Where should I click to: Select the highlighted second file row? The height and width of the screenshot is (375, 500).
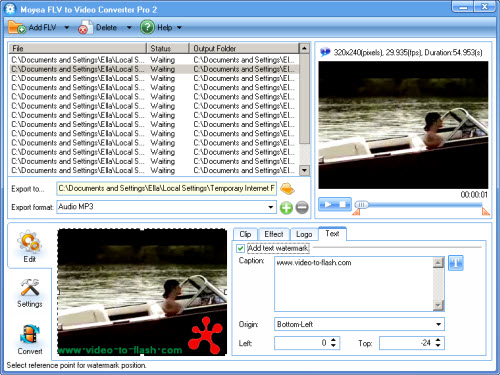tap(154, 69)
